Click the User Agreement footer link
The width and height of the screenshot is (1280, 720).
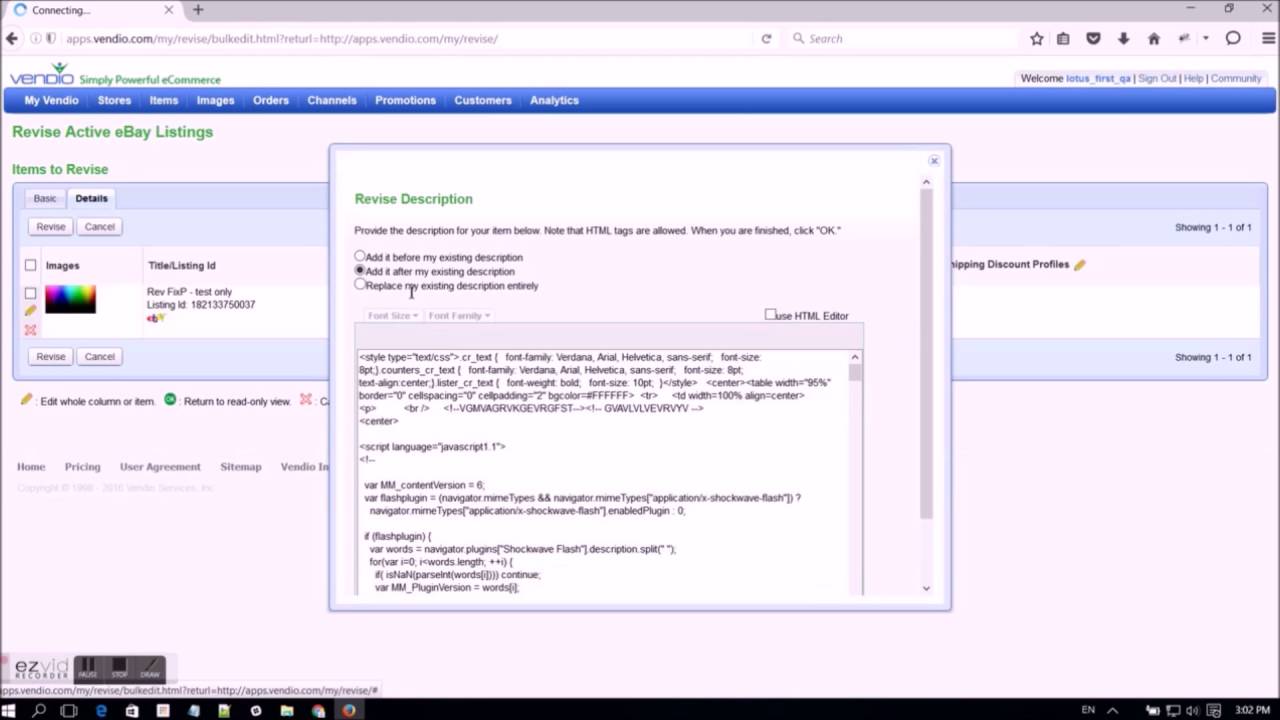[160, 466]
